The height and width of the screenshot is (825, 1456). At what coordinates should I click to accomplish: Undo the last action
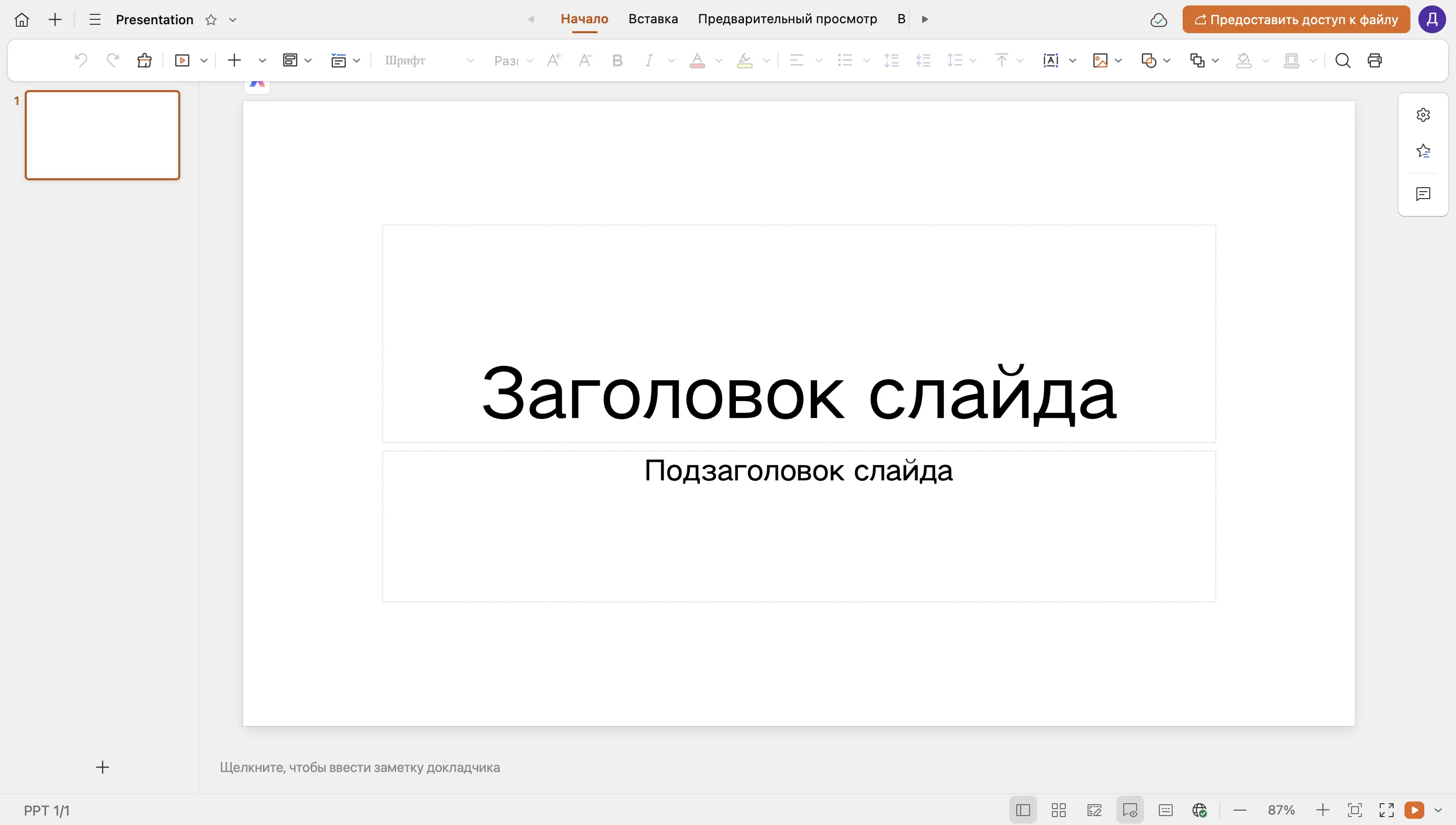pos(81,60)
